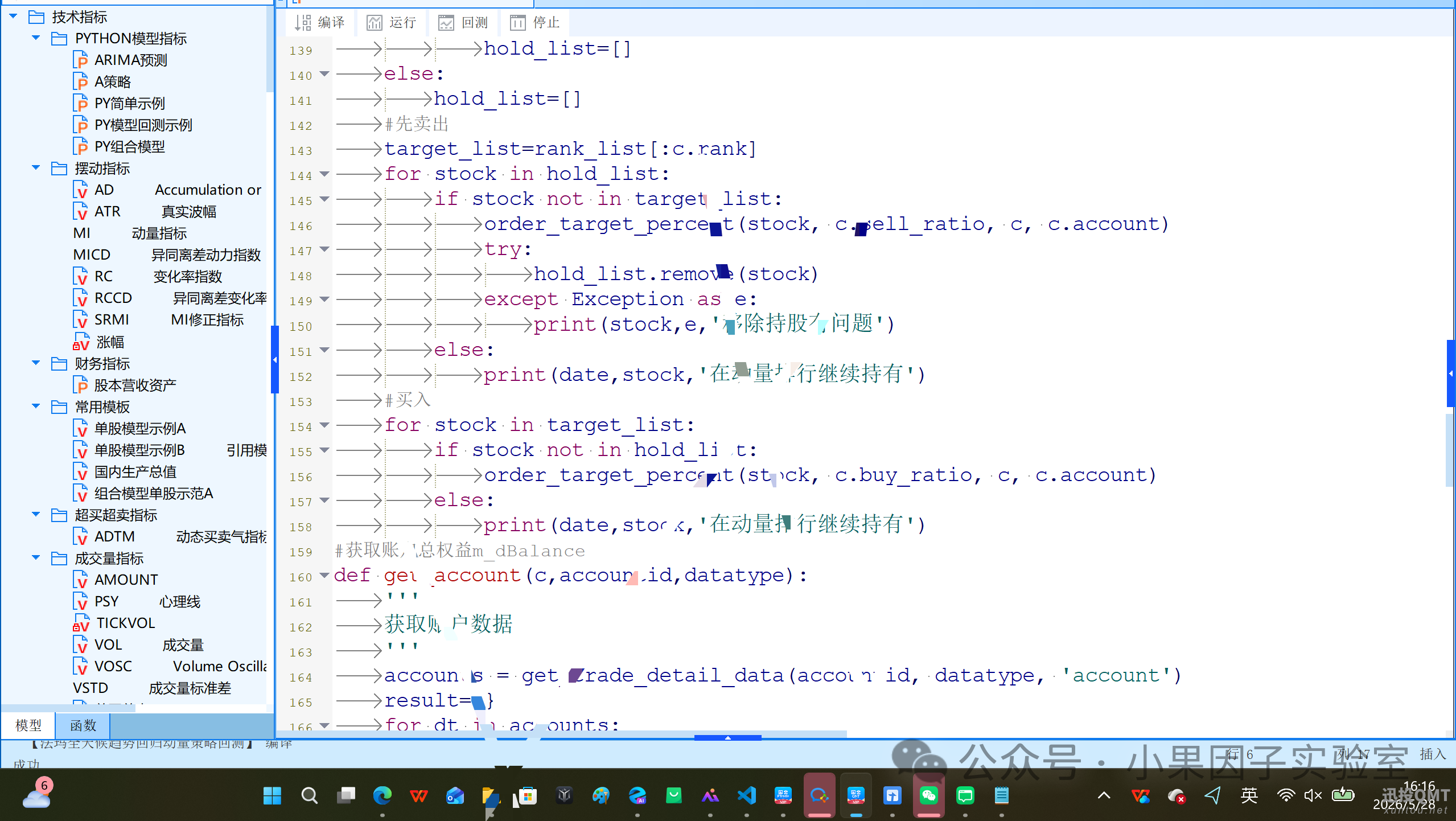Open the weather widget on taskbar
The width and height of the screenshot is (1456, 821).
pyautogui.click(x=37, y=794)
